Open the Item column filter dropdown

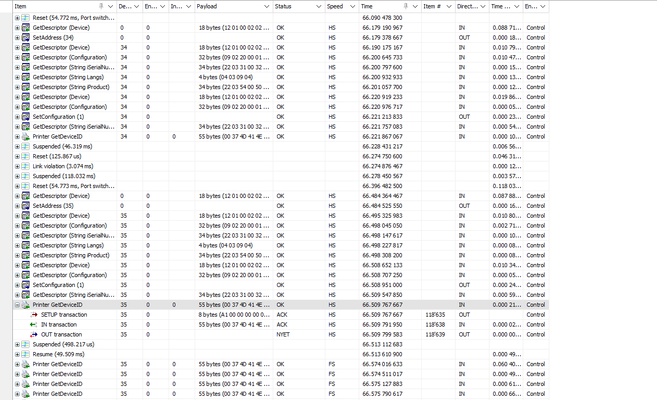[x=111, y=6]
